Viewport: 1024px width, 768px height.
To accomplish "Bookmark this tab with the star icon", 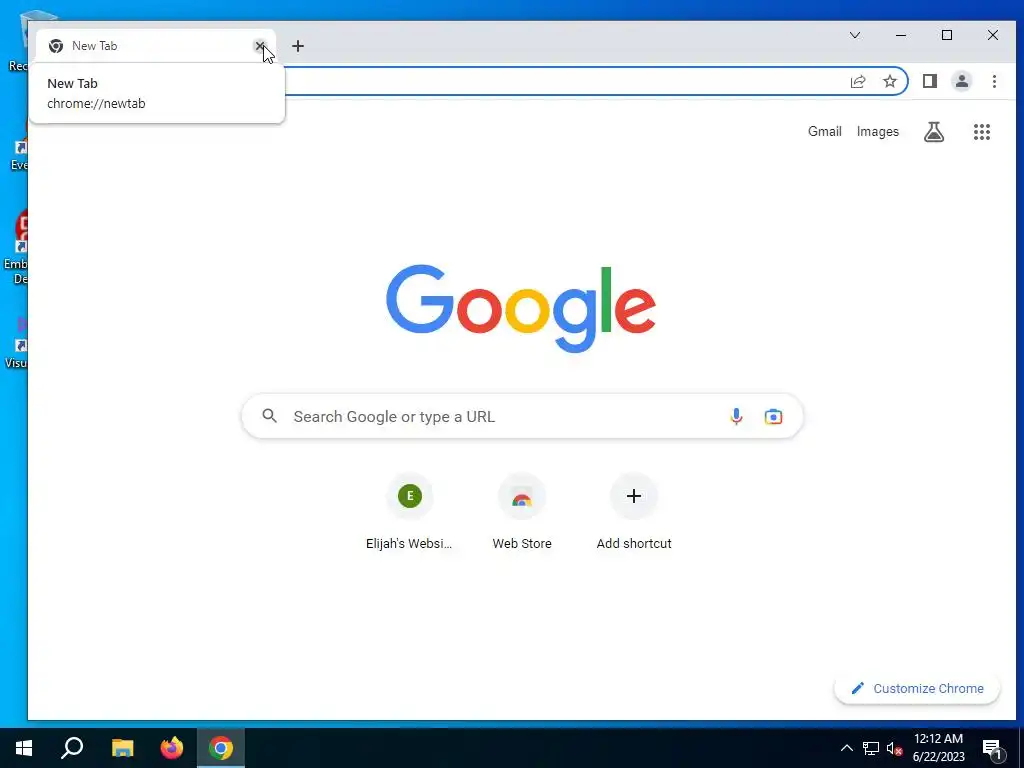I will click(x=889, y=81).
